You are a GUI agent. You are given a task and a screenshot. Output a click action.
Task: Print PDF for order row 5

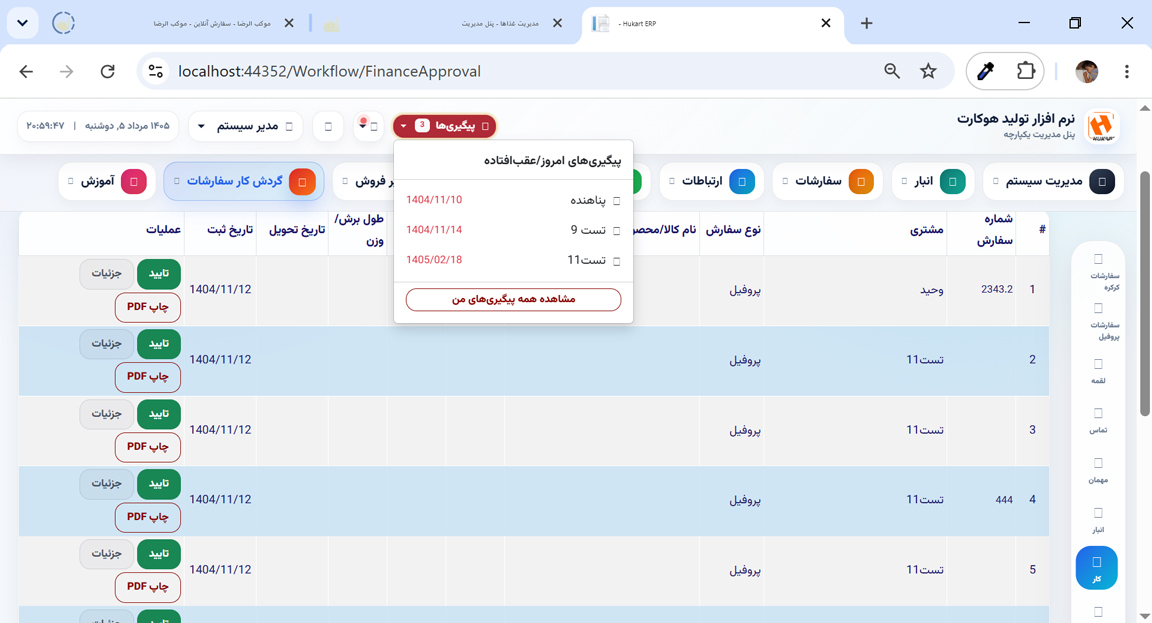pyautogui.click(x=148, y=586)
